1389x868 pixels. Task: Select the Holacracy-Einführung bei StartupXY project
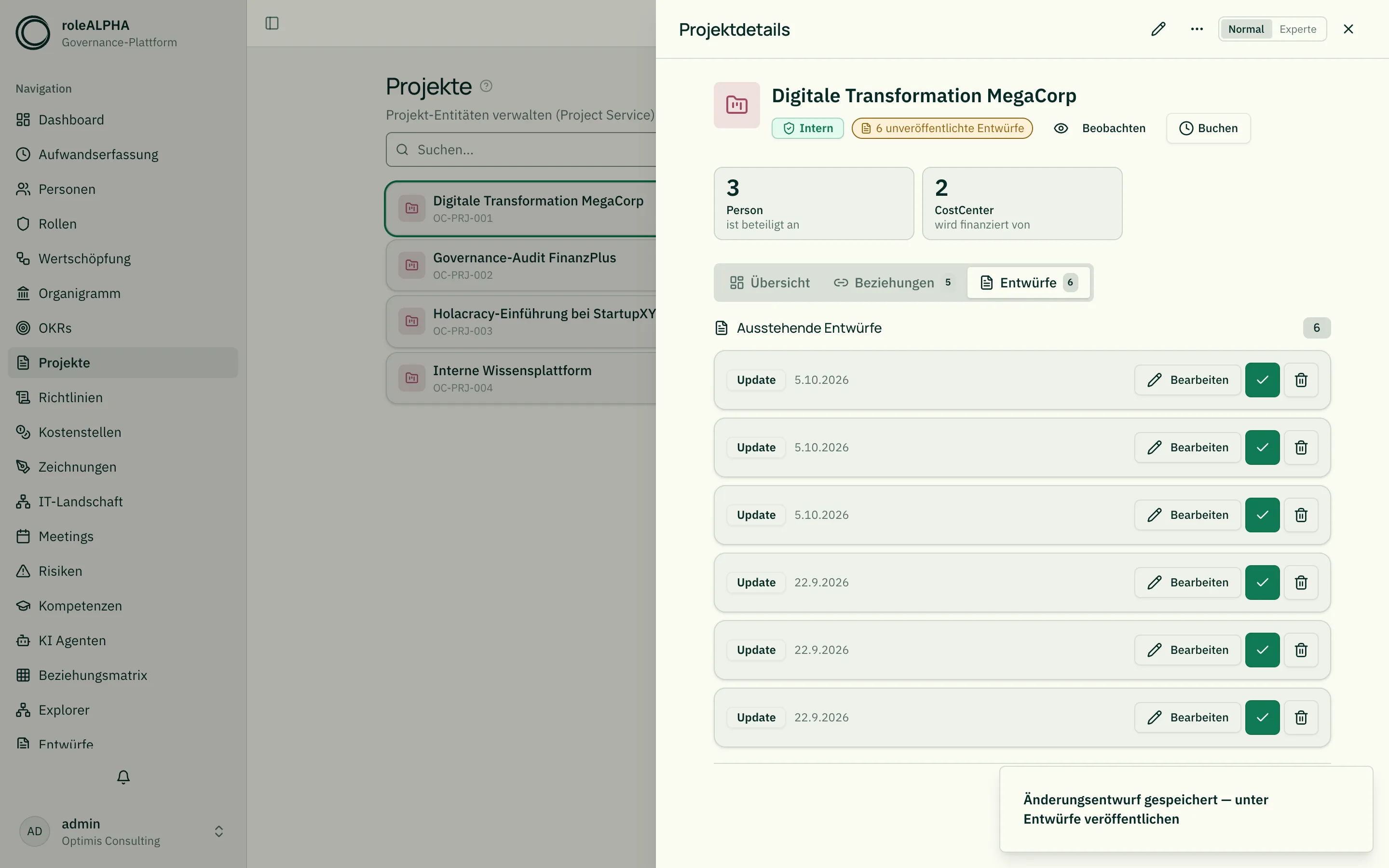click(521, 322)
